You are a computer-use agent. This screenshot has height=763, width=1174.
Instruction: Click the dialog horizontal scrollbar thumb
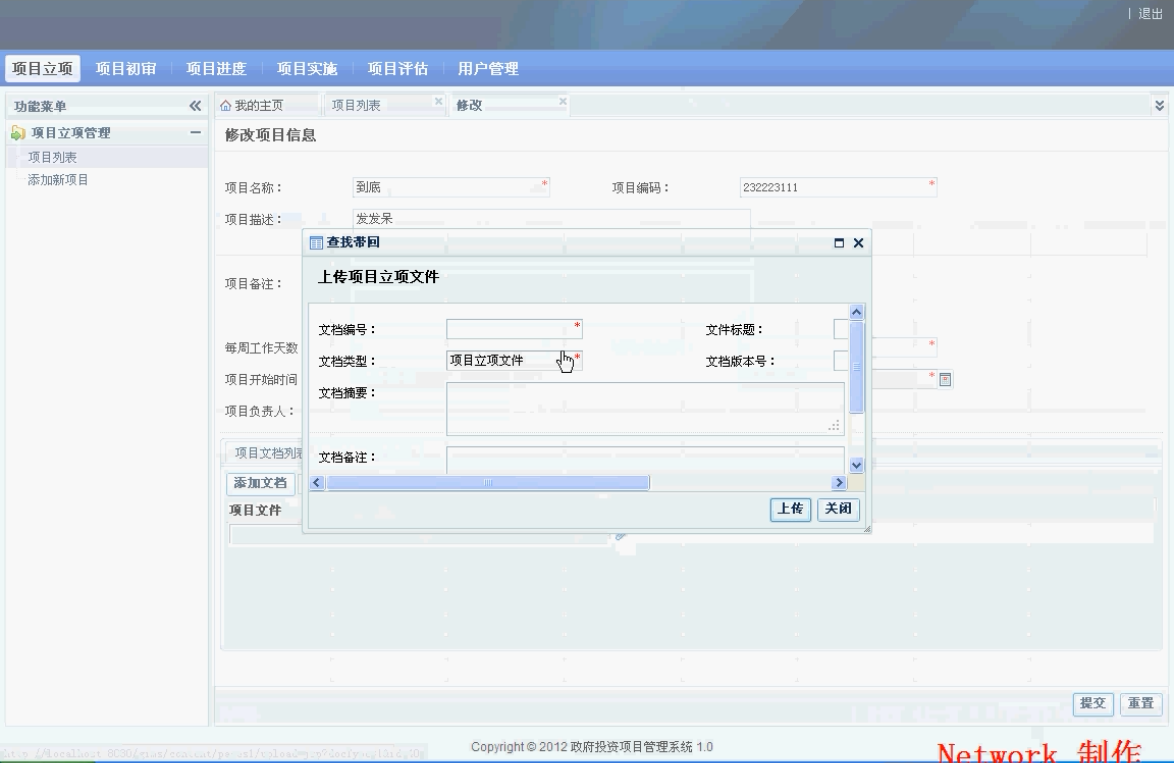click(487, 483)
